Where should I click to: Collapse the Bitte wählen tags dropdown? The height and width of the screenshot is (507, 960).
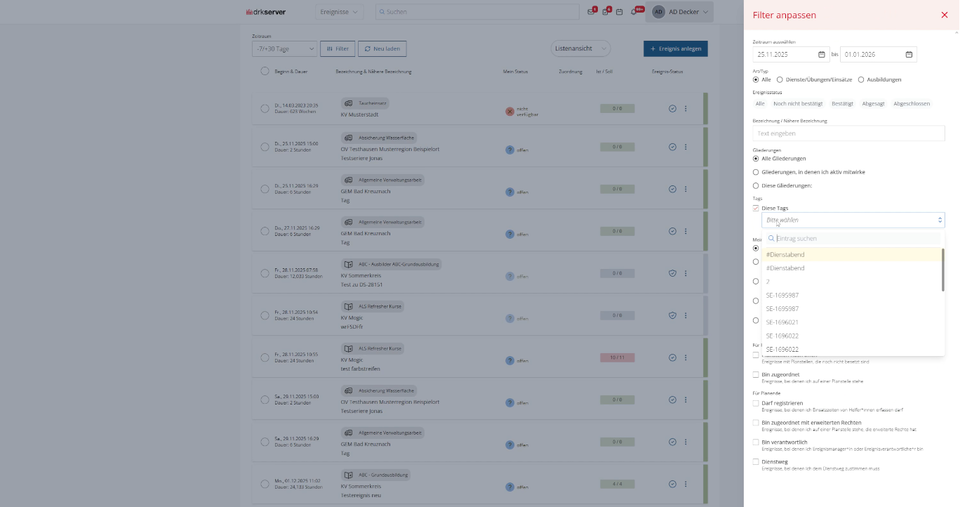(939, 220)
